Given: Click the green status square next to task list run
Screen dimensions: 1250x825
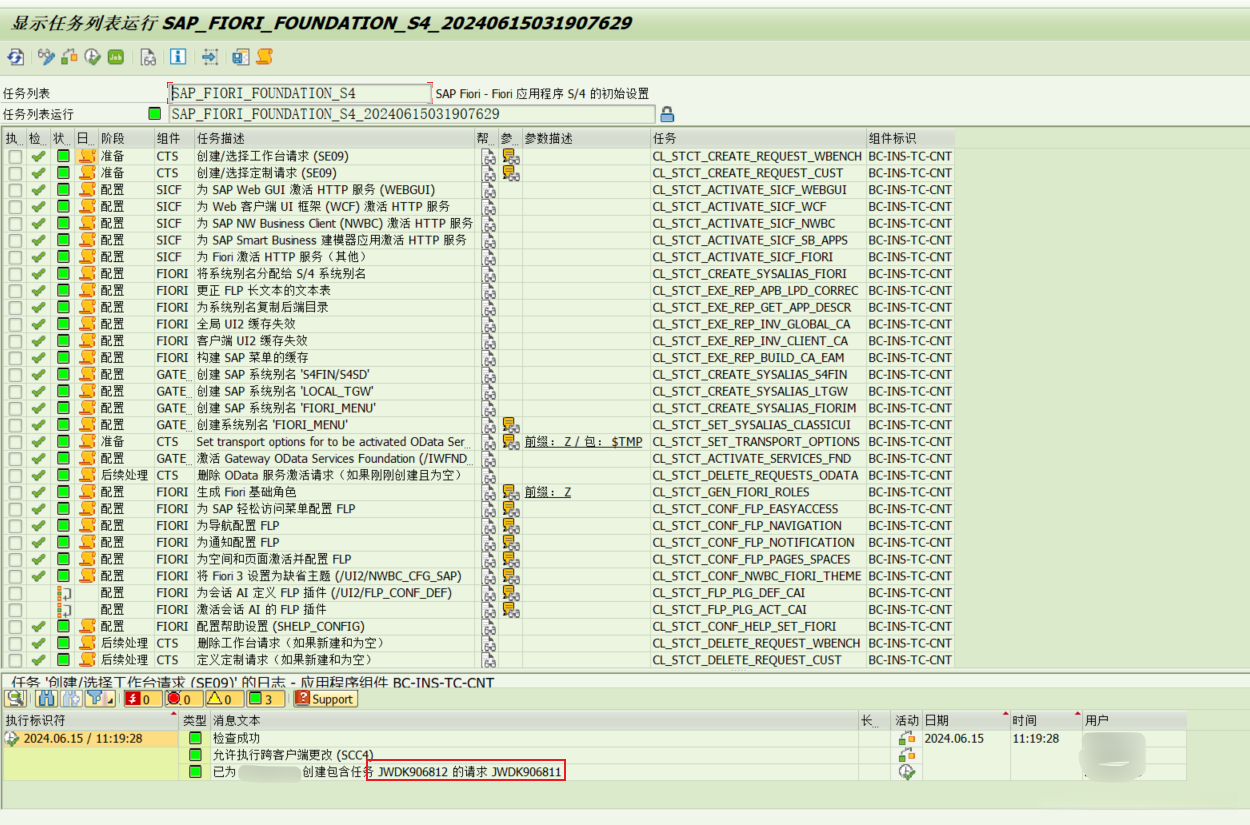Looking at the screenshot, I should 154,114.
